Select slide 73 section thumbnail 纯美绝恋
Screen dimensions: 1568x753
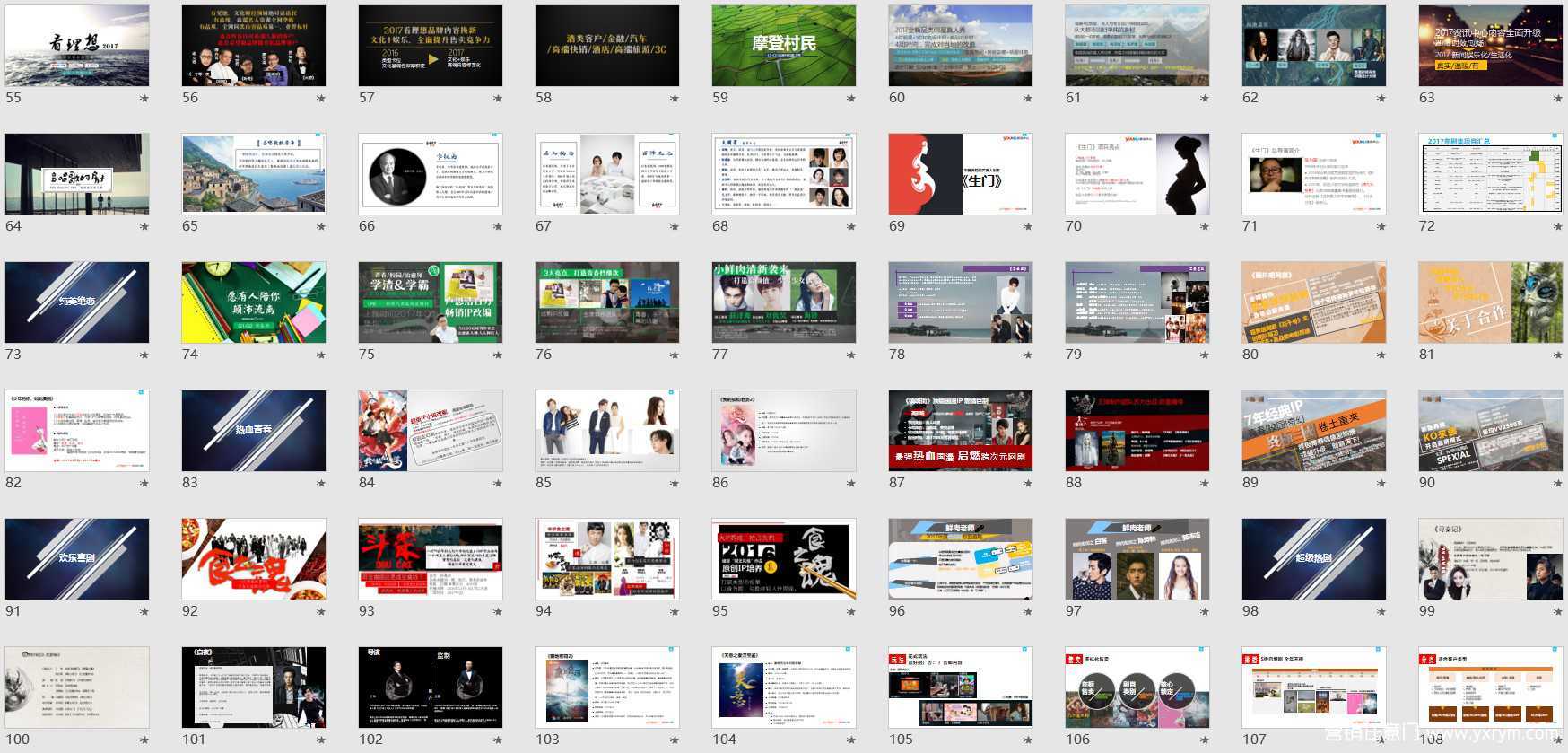77,302
